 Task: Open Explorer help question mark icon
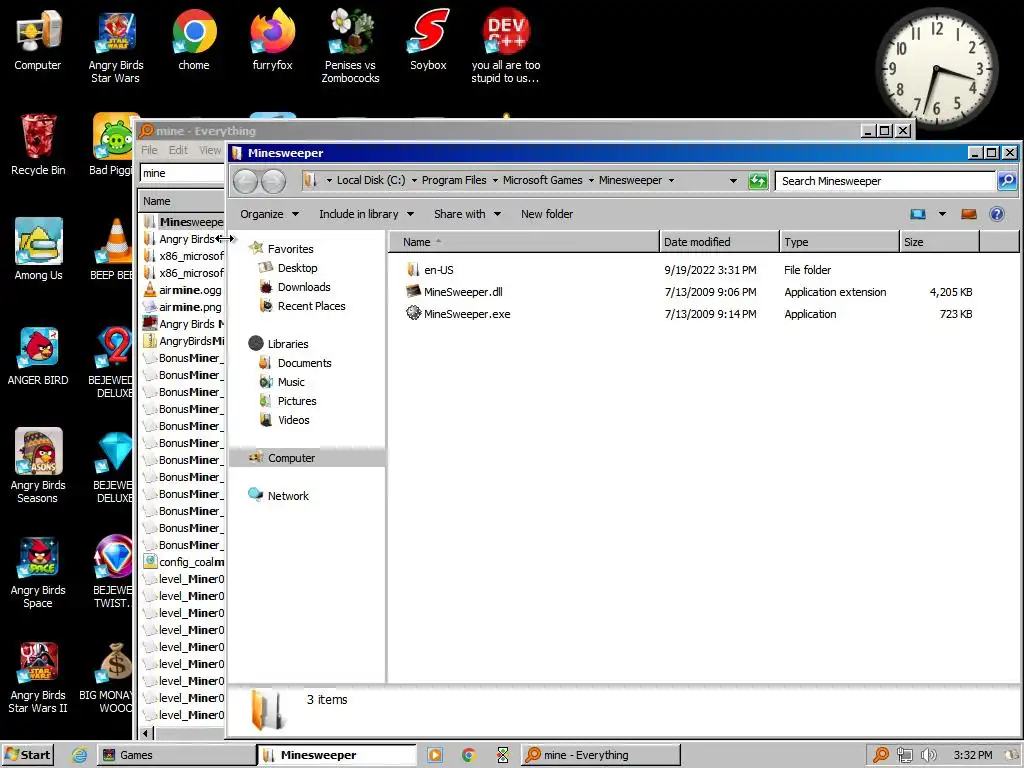click(997, 214)
